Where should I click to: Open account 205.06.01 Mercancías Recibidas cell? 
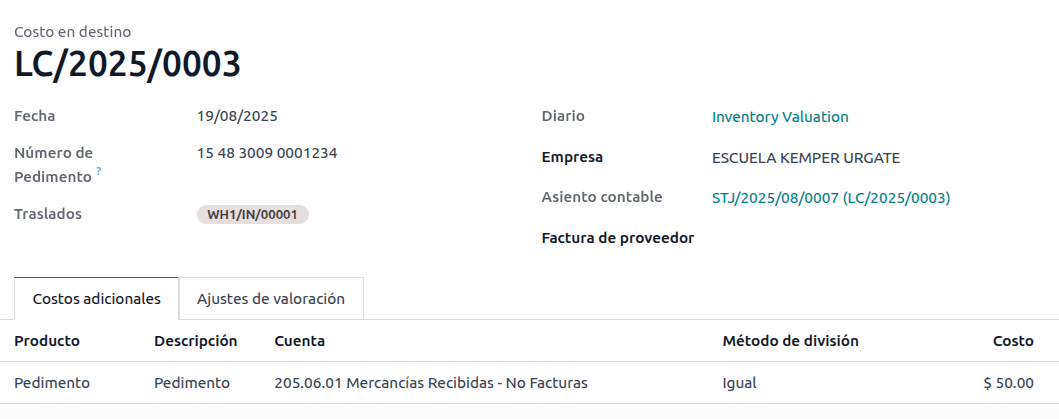(x=430, y=383)
